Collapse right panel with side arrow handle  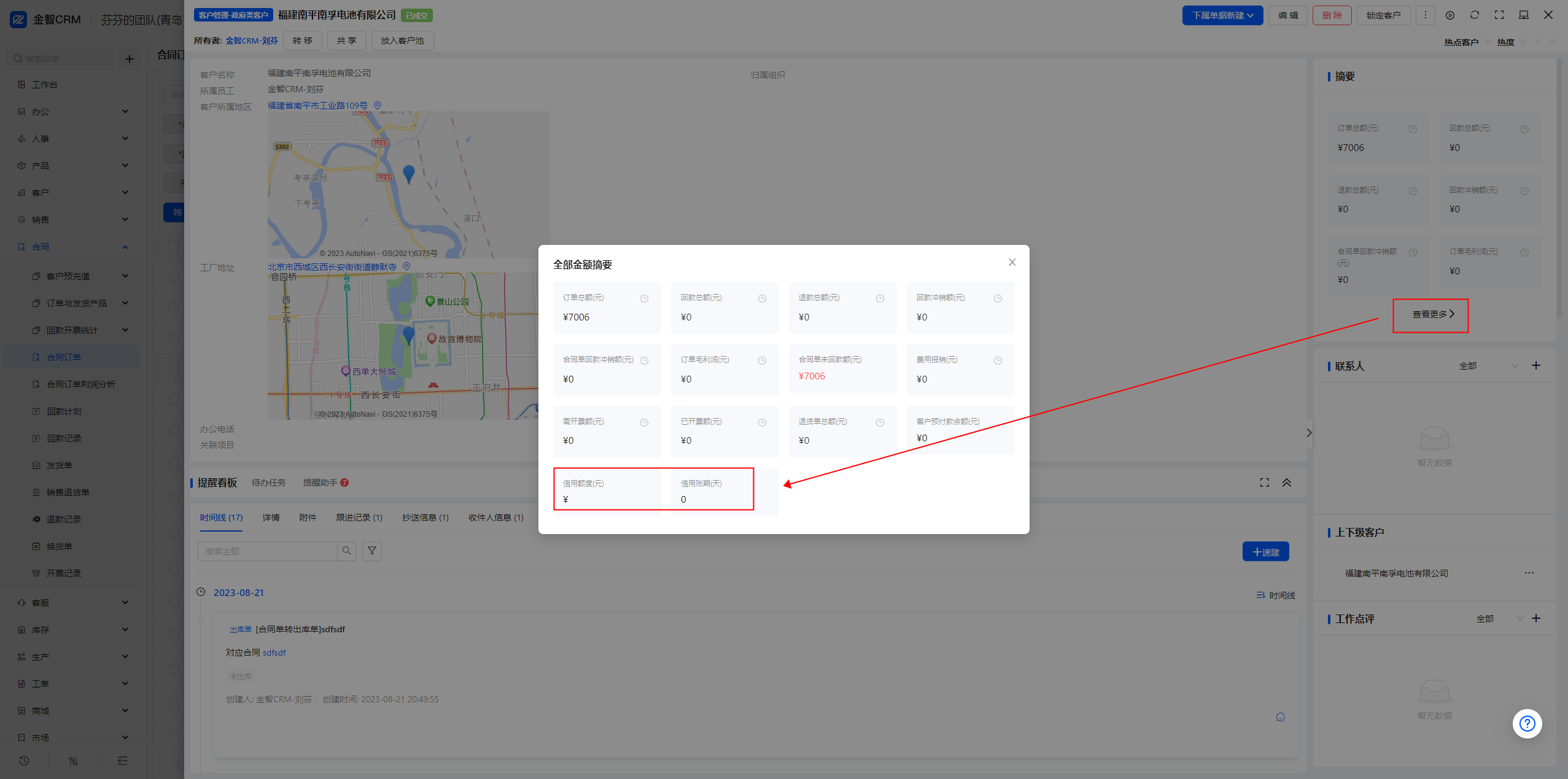(1309, 433)
